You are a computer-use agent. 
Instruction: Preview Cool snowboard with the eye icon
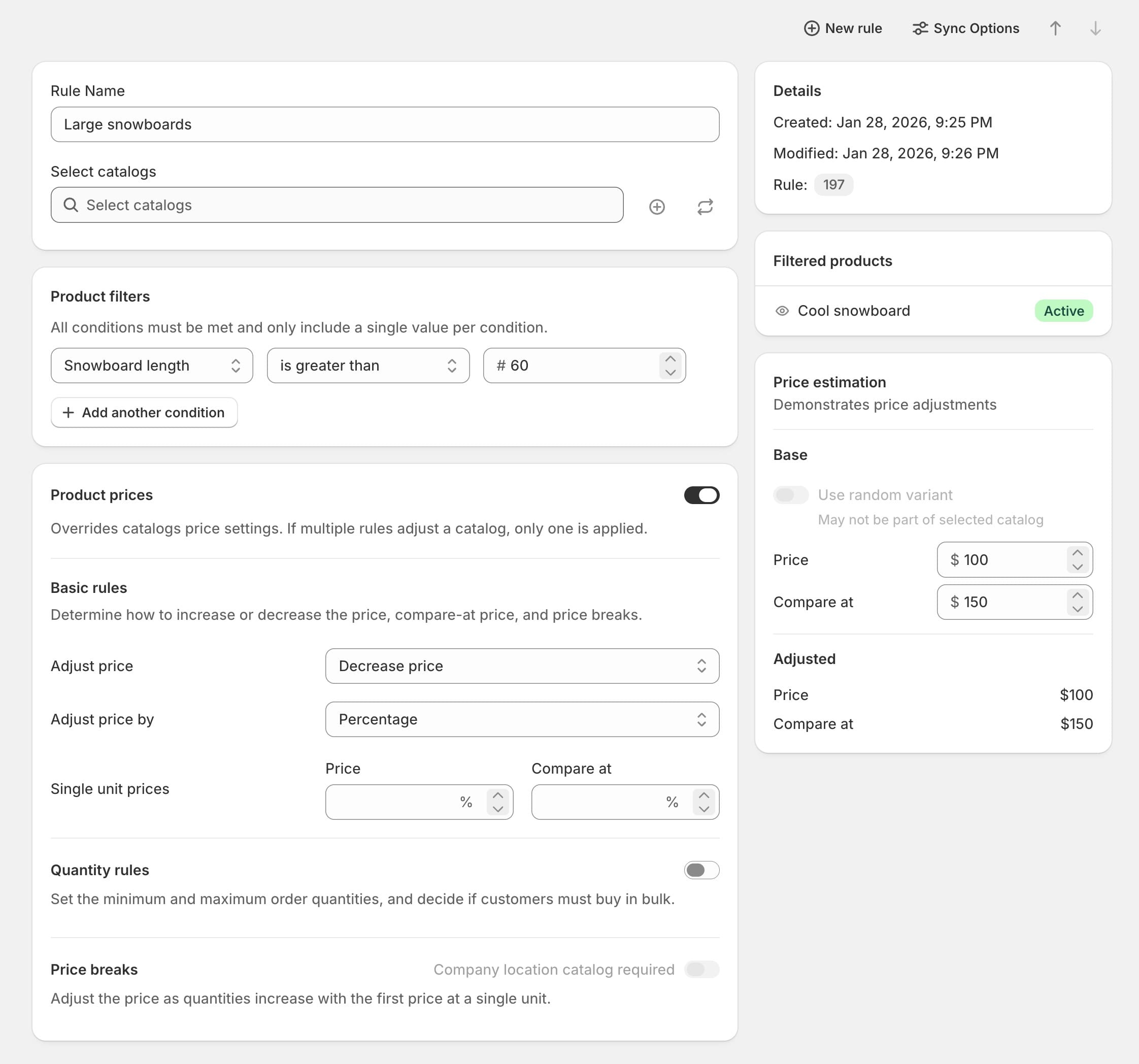point(782,311)
